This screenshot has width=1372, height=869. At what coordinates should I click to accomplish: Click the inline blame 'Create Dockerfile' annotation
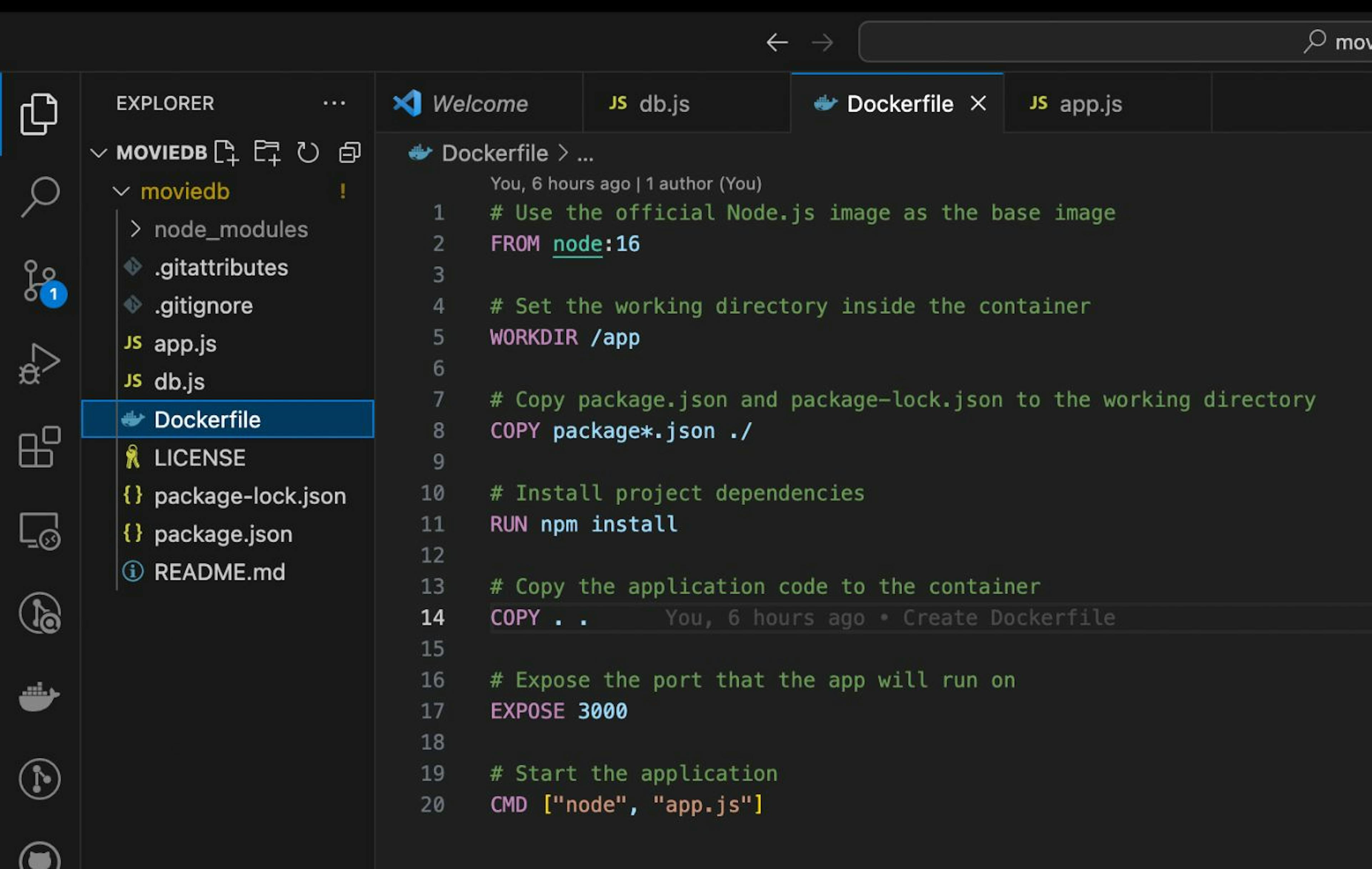[x=890, y=617]
